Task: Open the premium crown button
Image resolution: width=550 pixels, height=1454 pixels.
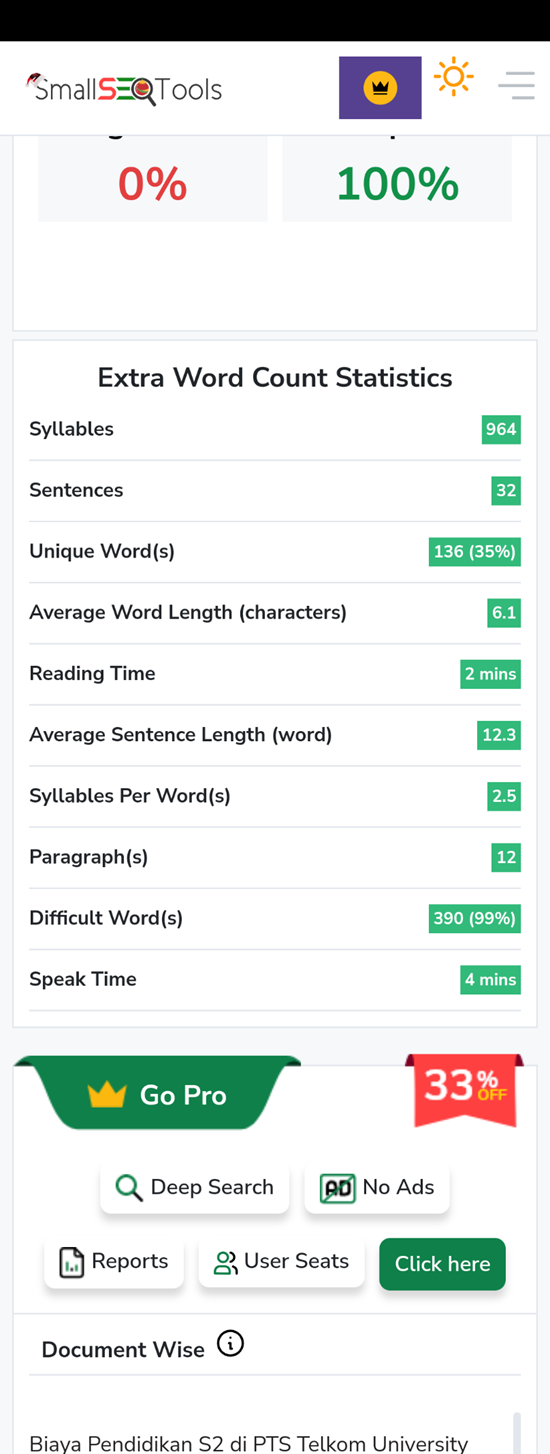Action: [380, 88]
